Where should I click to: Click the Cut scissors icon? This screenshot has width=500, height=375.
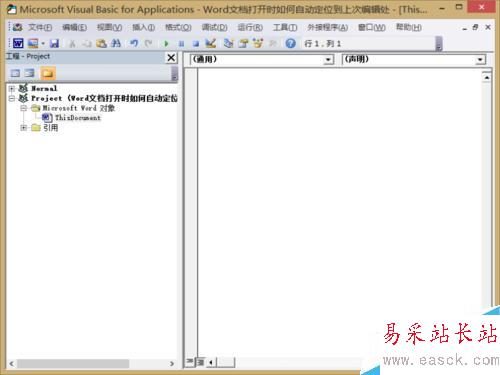pos(72,44)
